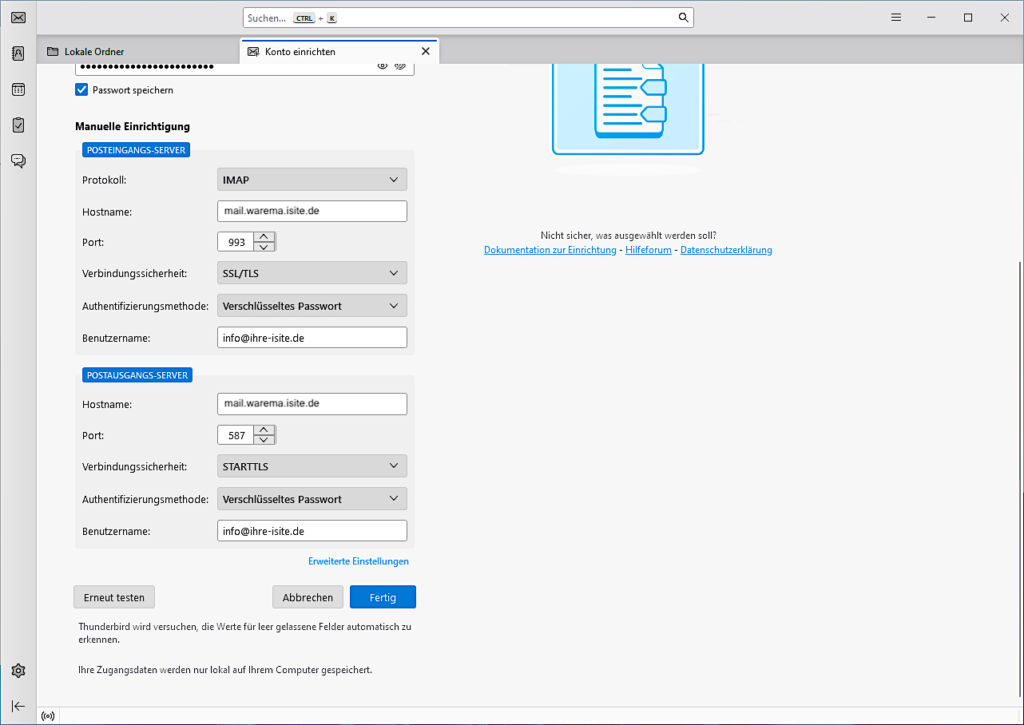Click the Fertig button
This screenshot has height=725, width=1024.
tap(382, 597)
